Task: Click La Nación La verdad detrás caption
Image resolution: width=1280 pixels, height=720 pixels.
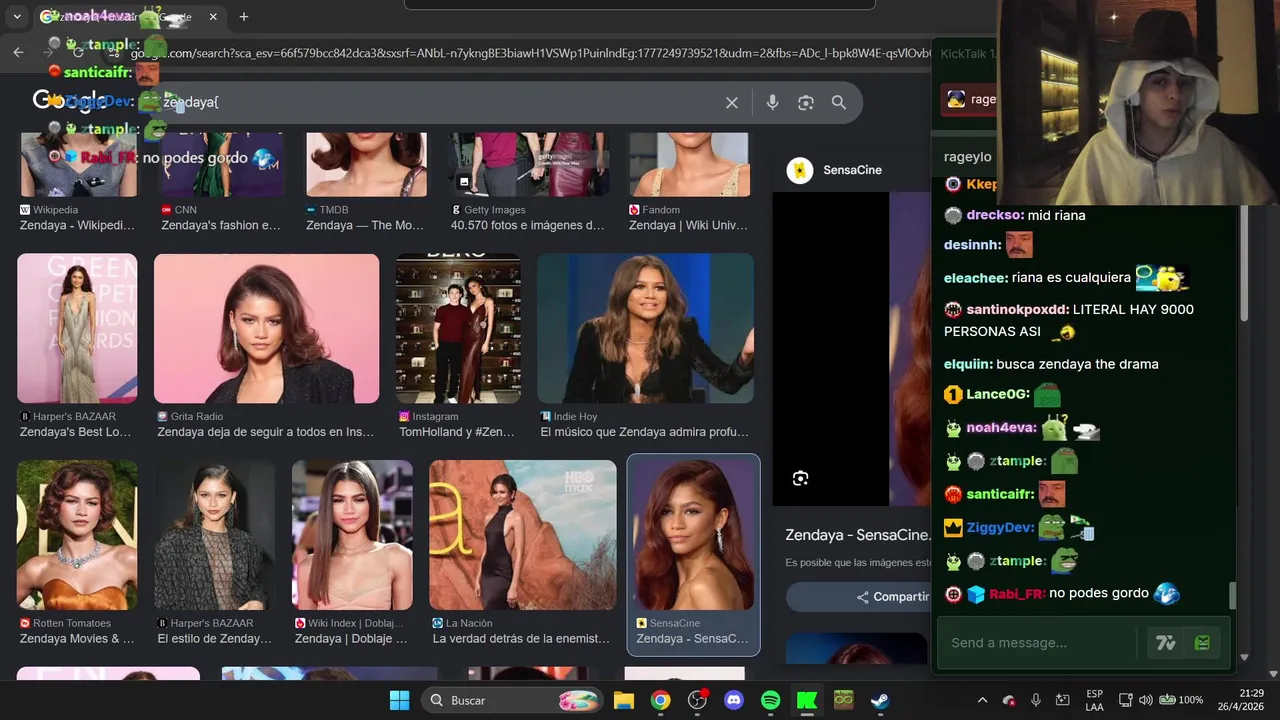Action: point(521,638)
